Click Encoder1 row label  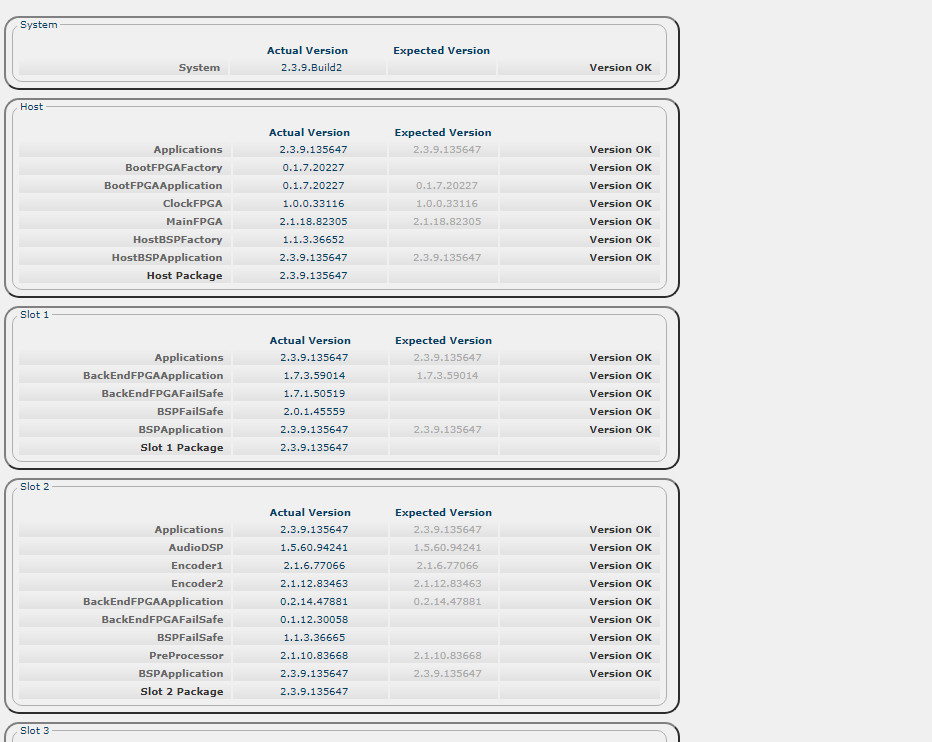pos(197,565)
